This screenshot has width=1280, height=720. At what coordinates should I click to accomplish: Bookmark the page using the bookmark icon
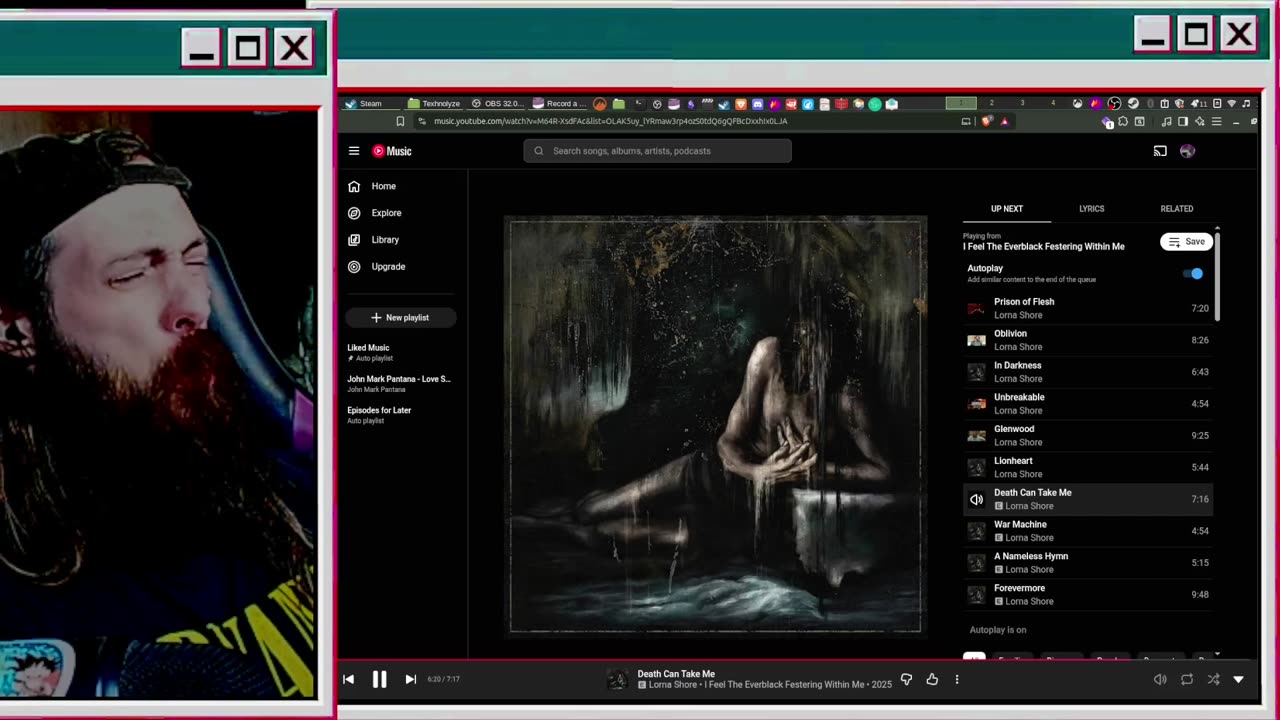[x=400, y=121]
